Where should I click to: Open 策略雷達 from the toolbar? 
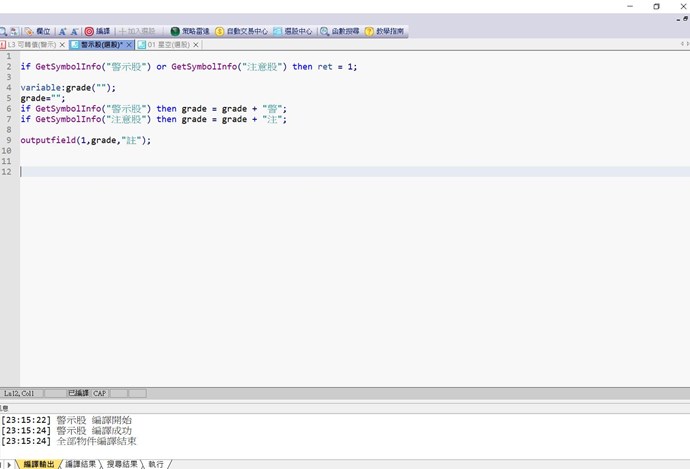click(x=189, y=32)
